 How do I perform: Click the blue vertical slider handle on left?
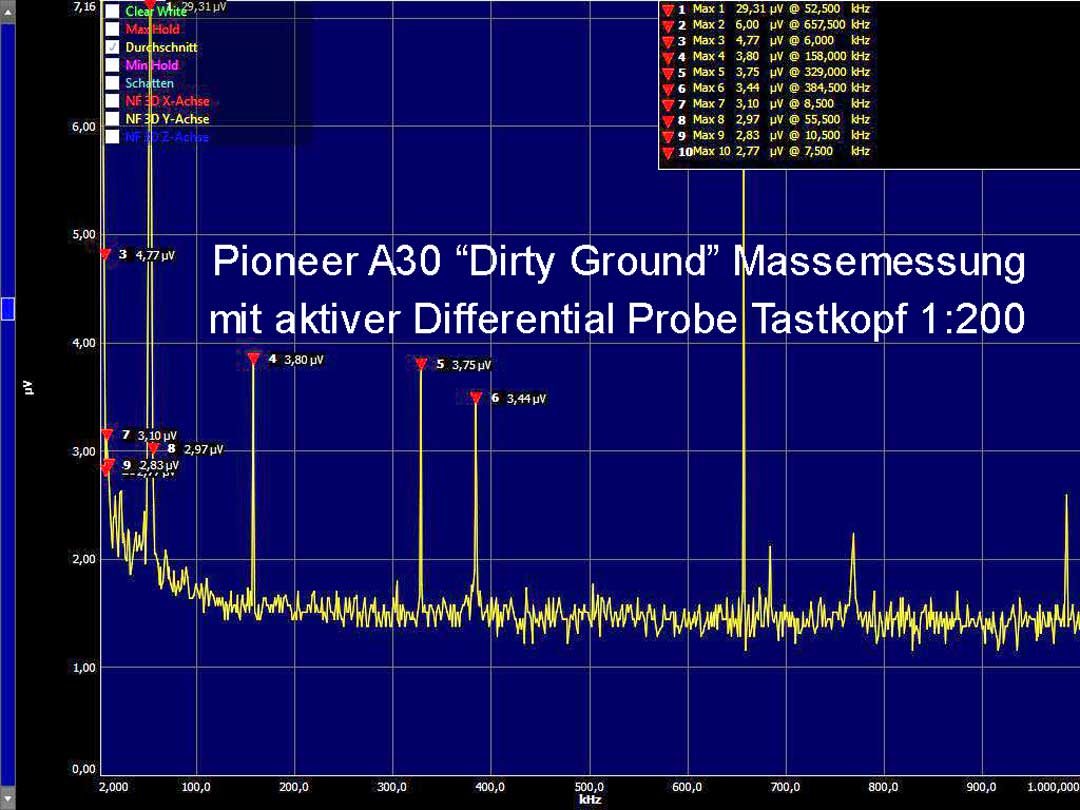7,309
